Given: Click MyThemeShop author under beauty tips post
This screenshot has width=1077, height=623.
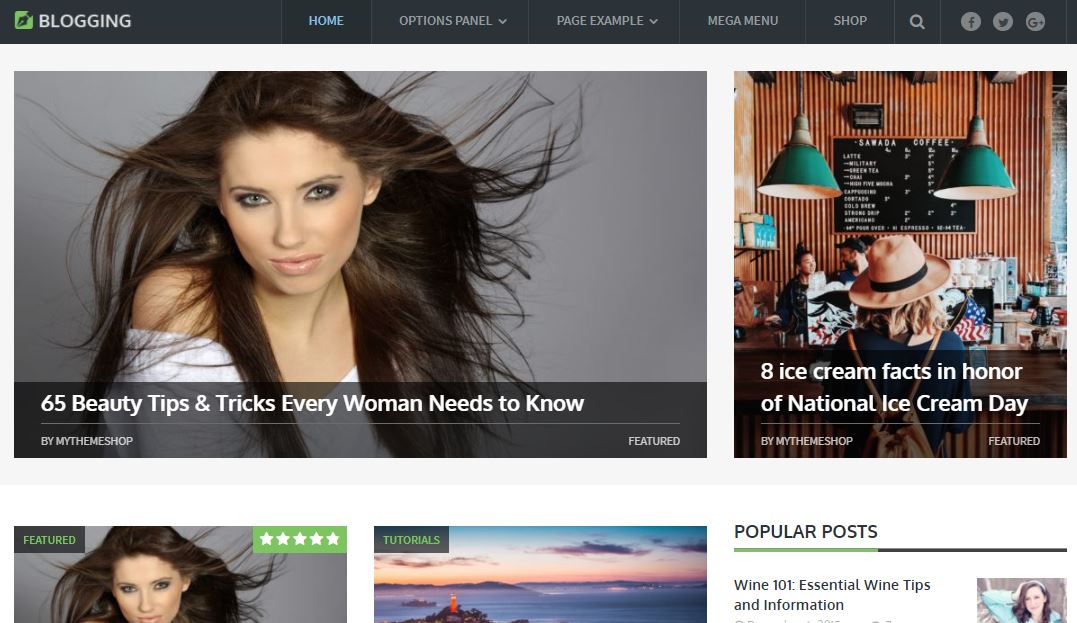Looking at the screenshot, I should tap(87, 441).
